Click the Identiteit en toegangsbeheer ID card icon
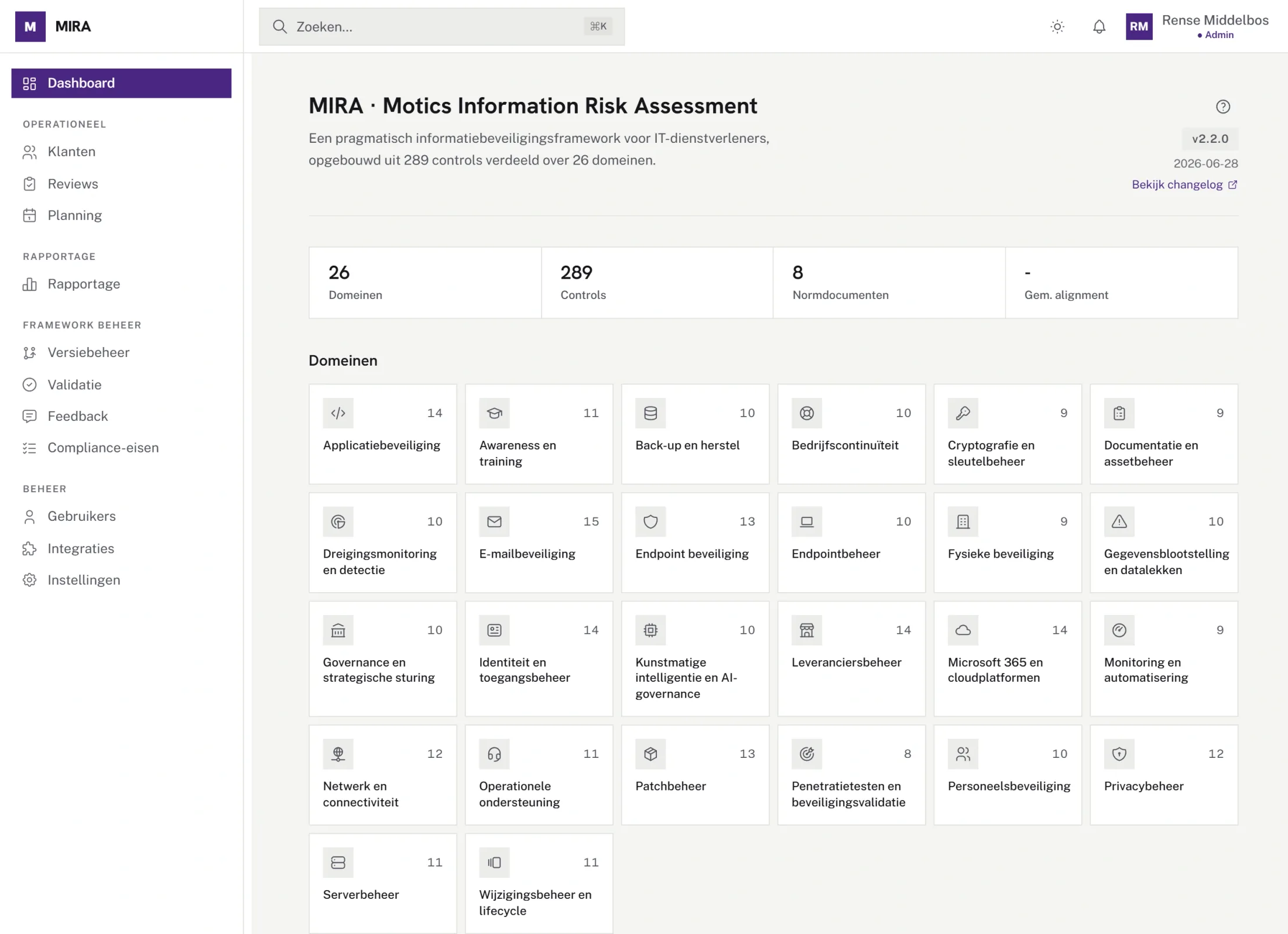The height and width of the screenshot is (934, 1288). (494, 630)
